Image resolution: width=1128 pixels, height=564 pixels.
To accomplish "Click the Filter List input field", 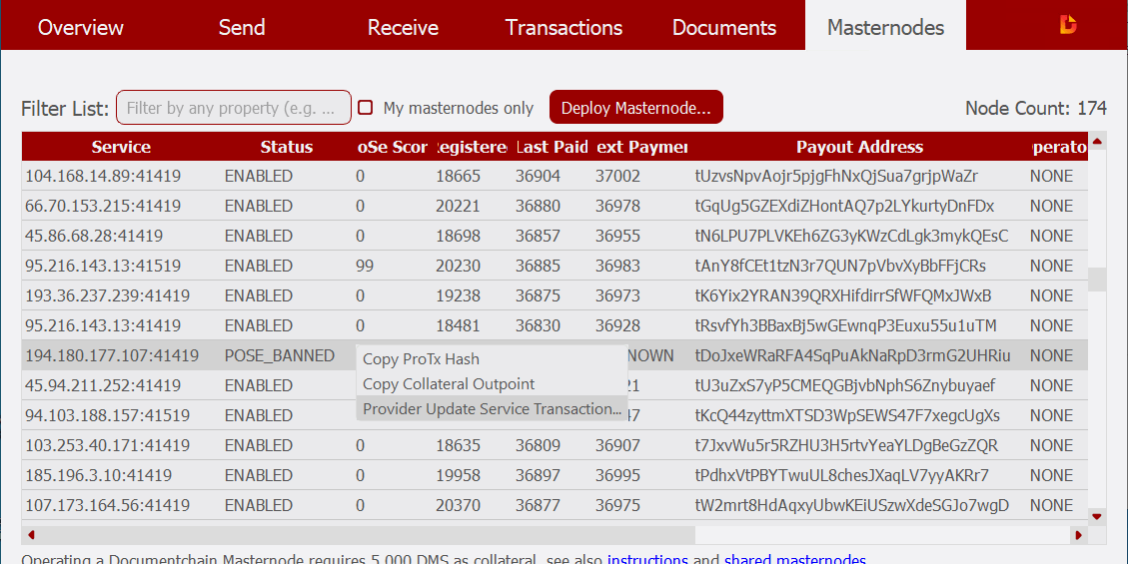I will (234, 108).
